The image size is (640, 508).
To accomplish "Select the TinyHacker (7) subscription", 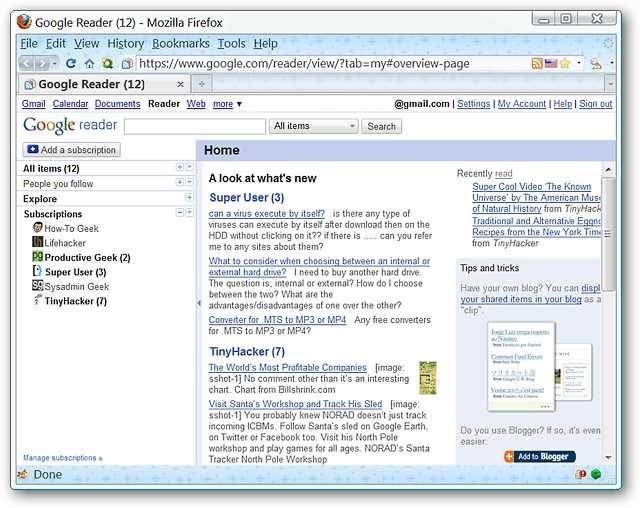I will 76,301.
